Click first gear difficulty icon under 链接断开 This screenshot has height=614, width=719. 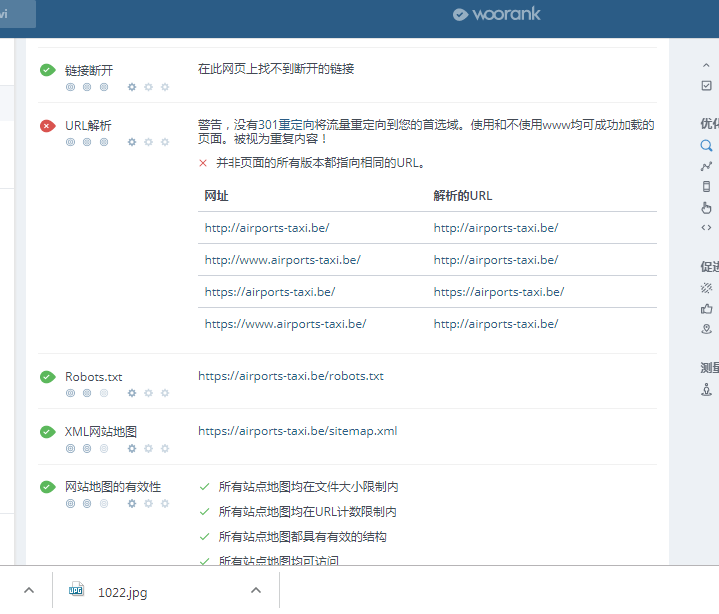(x=132, y=87)
